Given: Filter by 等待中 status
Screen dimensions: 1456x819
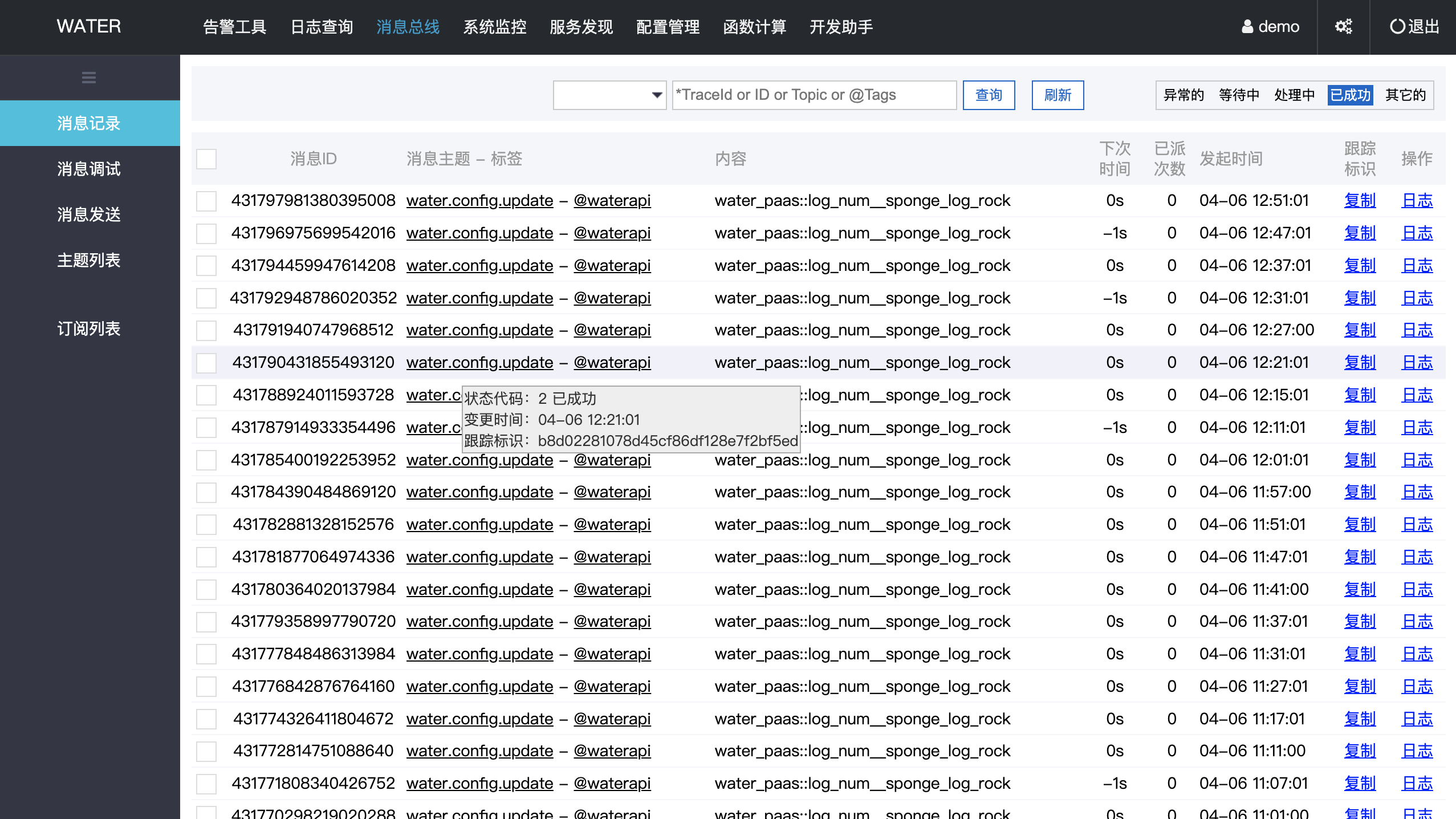Looking at the screenshot, I should point(1239,95).
